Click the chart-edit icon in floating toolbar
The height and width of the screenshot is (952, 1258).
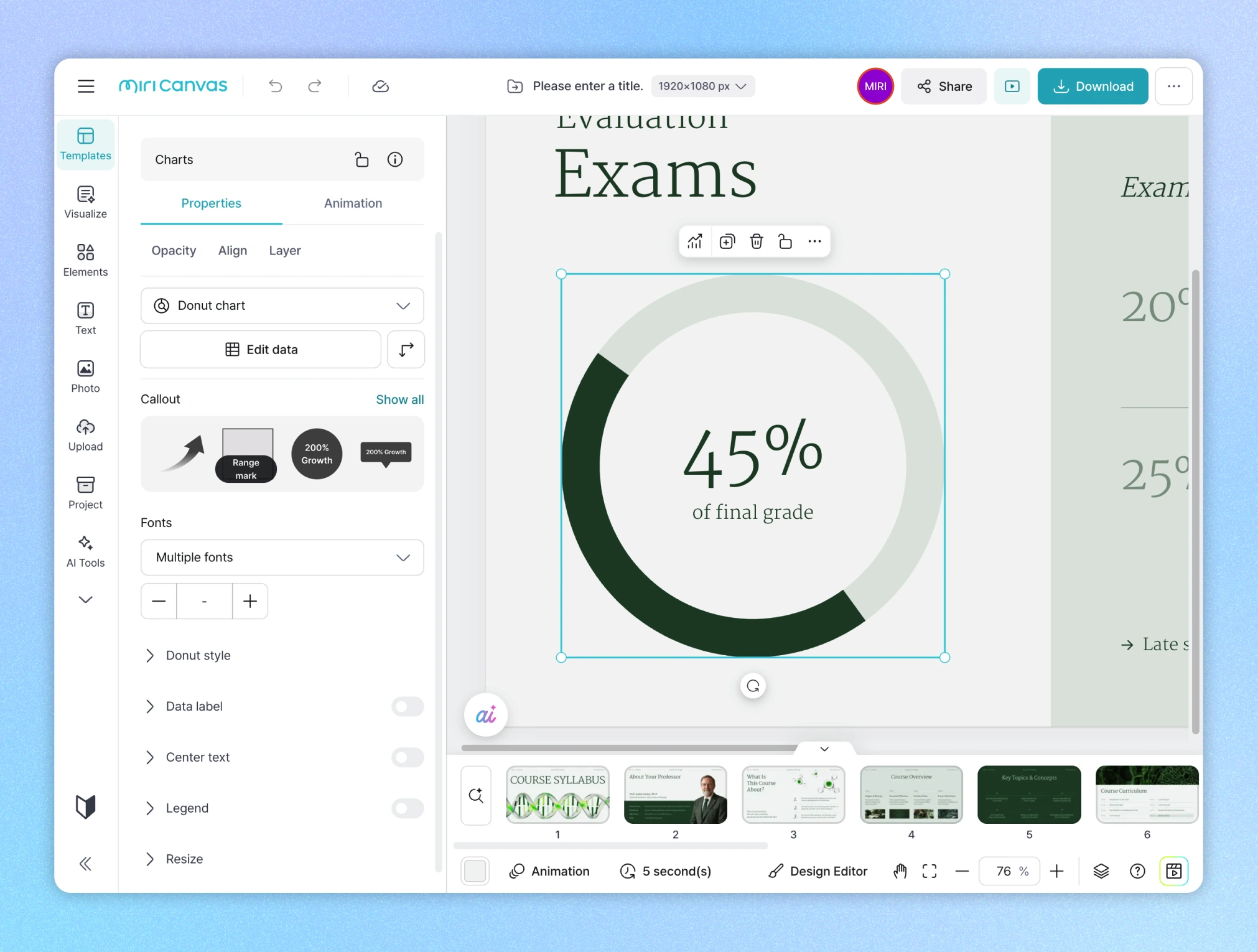click(x=695, y=241)
